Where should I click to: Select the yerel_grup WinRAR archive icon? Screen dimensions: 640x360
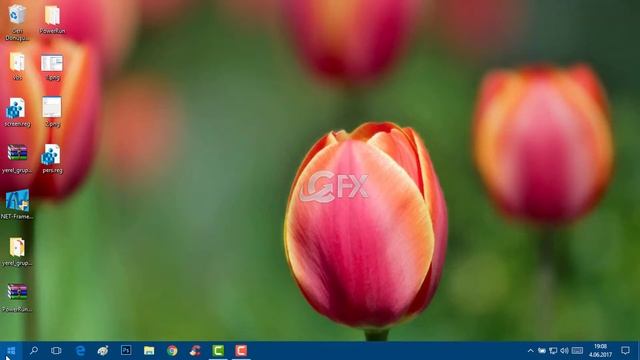pos(17,158)
